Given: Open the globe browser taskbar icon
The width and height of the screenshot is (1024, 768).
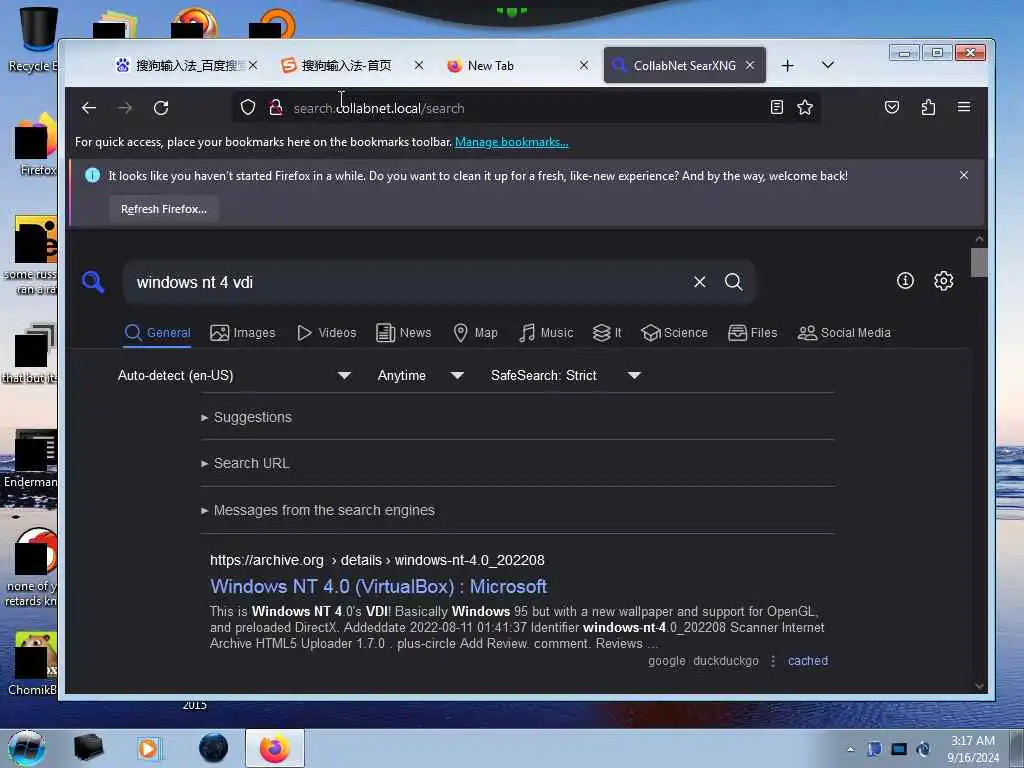Looking at the screenshot, I should (214, 748).
